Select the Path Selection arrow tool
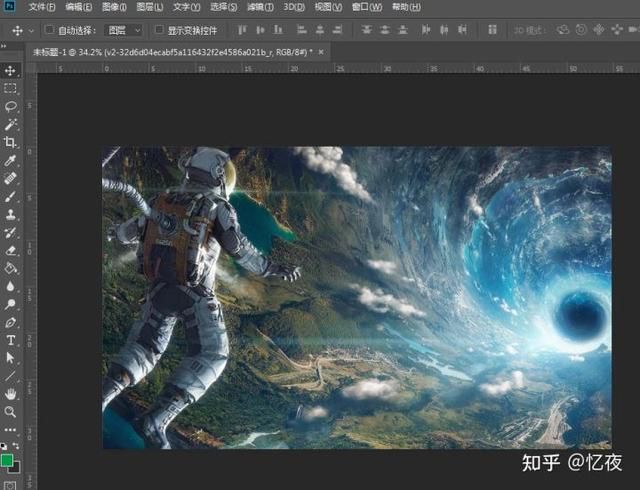 (x=10, y=358)
